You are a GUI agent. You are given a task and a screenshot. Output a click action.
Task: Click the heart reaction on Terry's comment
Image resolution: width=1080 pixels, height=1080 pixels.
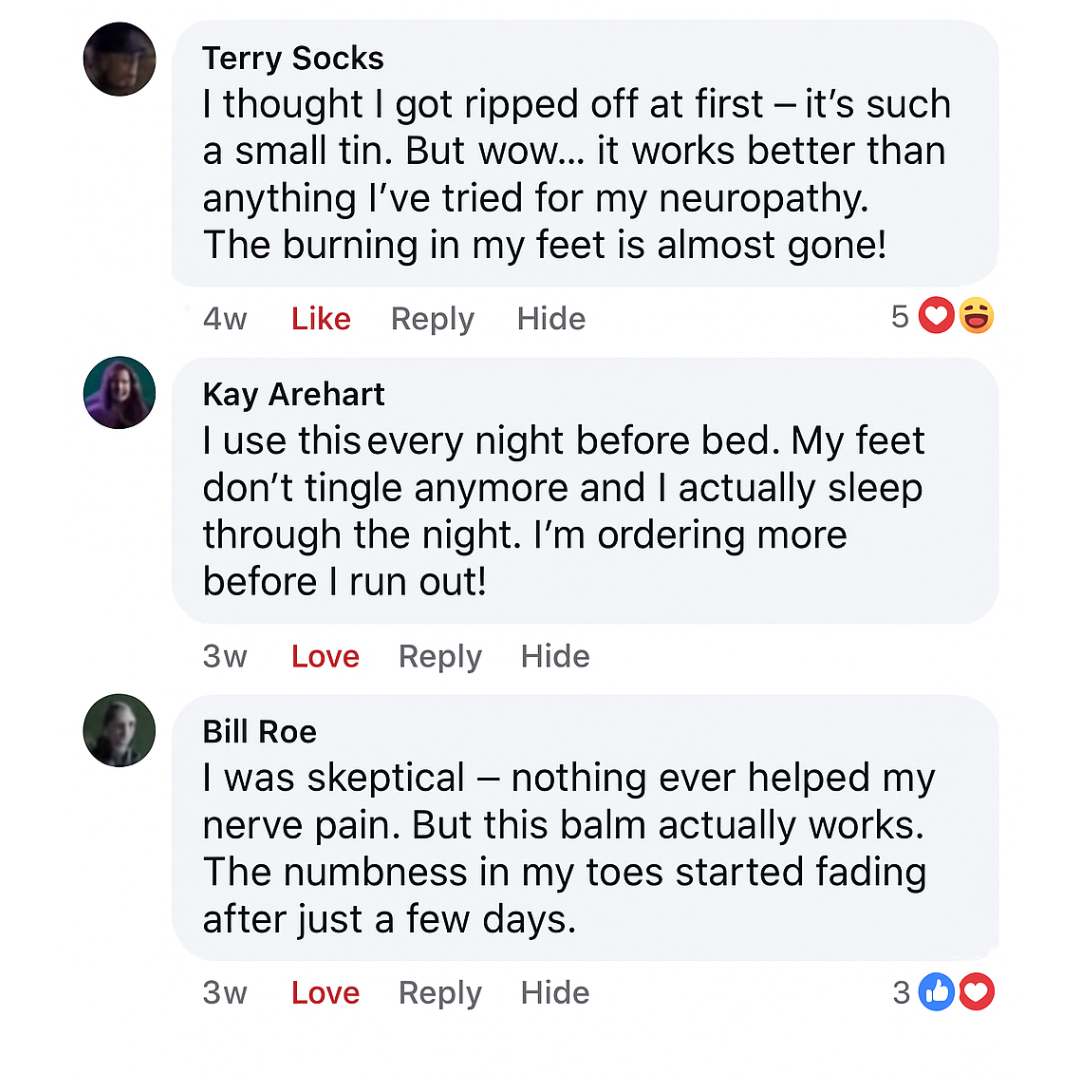[x=936, y=318]
